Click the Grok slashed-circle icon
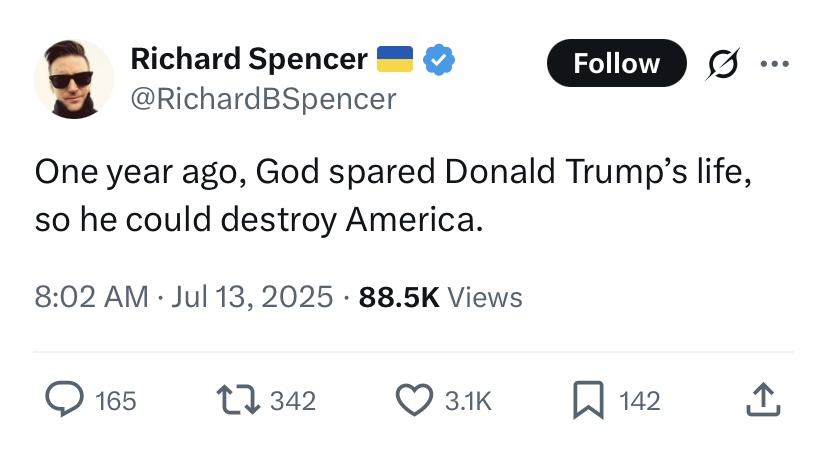This screenshot has width=827, height=453. tap(723, 64)
